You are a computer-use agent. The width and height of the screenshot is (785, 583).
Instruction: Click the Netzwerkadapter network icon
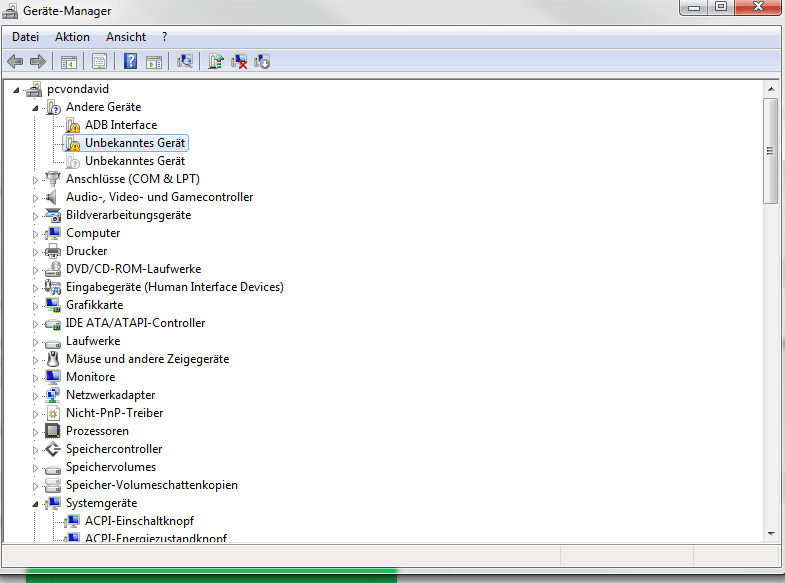tap(53, 395)
